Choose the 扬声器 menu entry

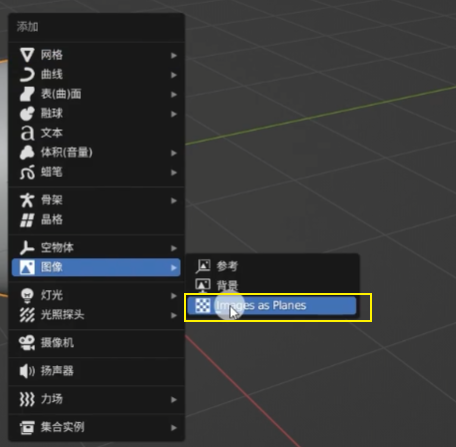point(96,371)
